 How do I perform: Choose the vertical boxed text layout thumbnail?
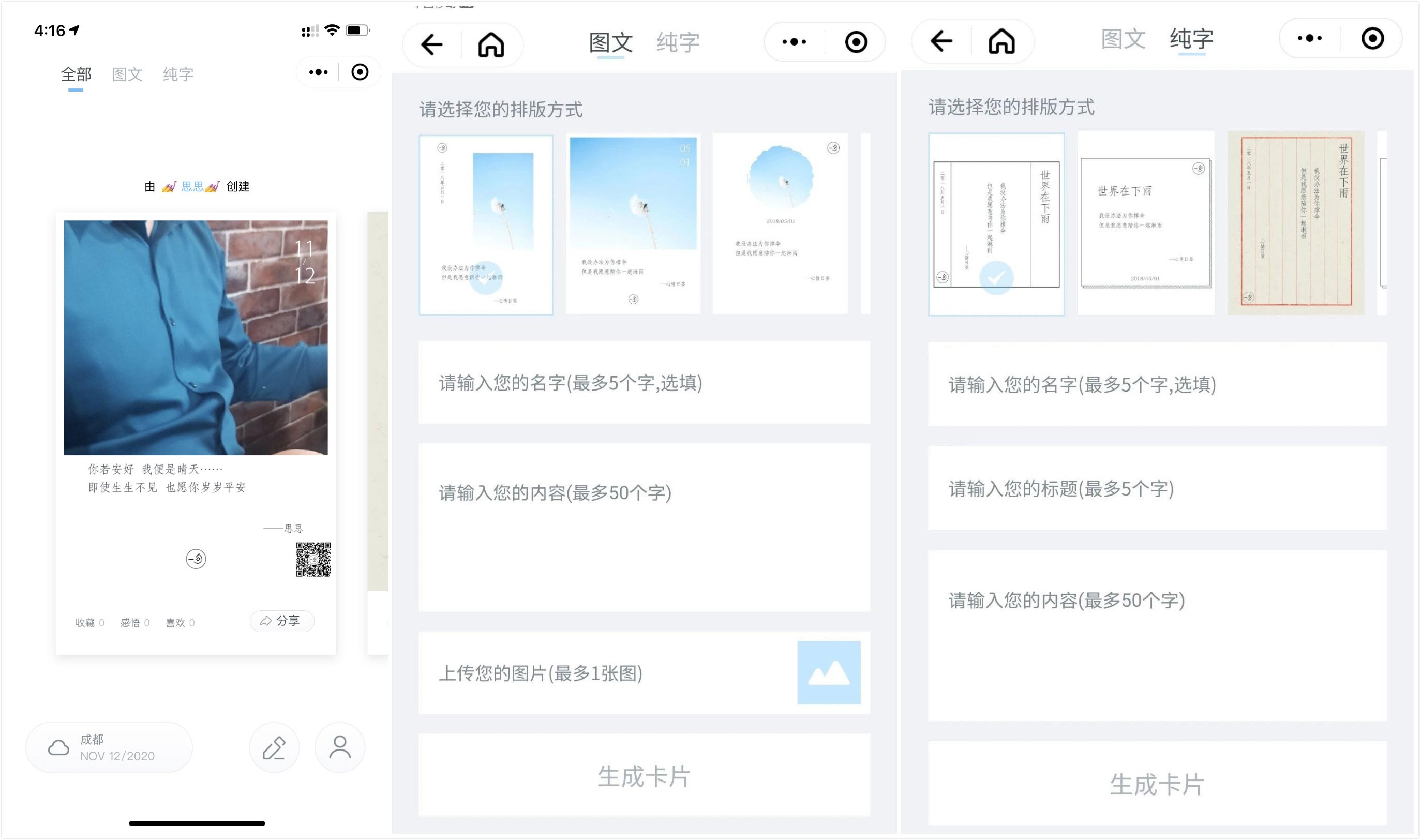[996, 224]
